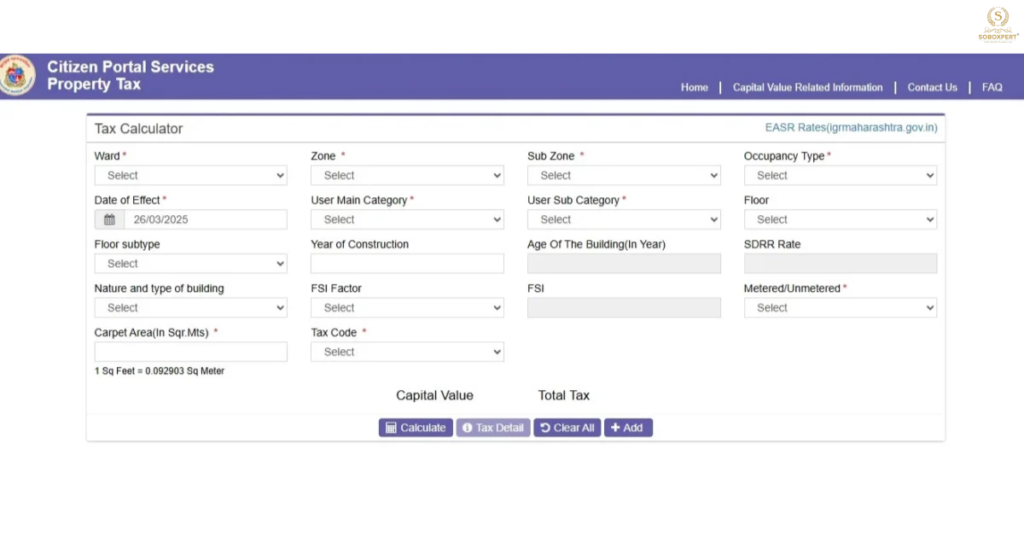Open the Tax Code dropdown
The width and height of the screenshot is (1024, 536).
(x=408, y=352)
